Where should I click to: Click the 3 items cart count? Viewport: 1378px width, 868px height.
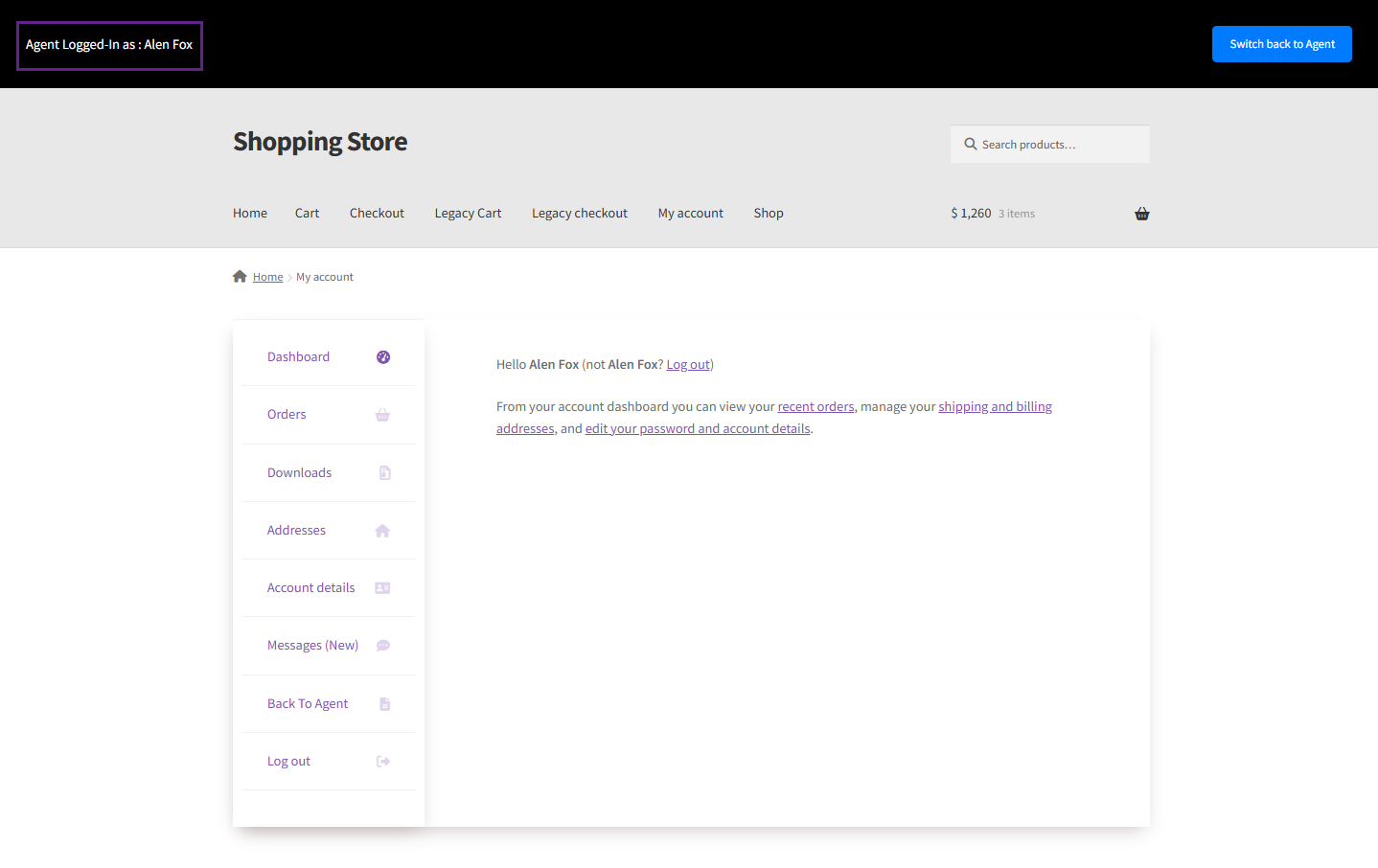[x=1017, y=214]
